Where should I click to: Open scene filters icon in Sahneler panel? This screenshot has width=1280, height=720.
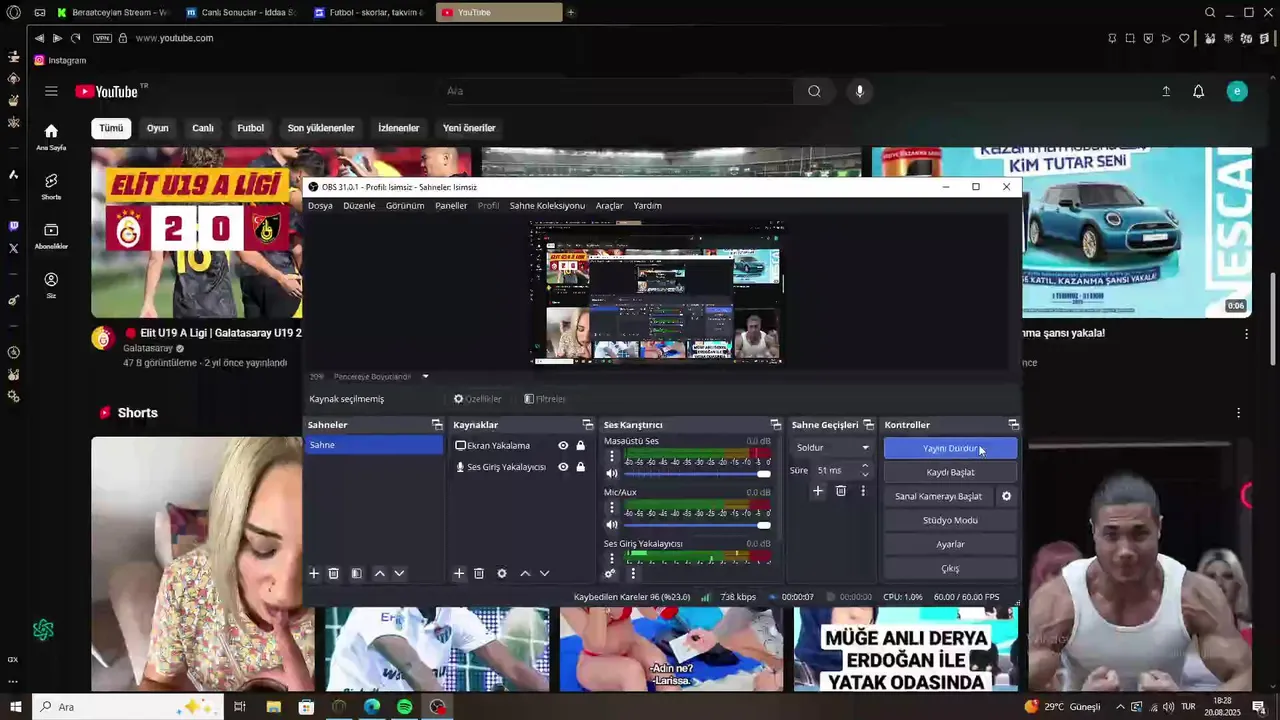pos(356,573)
